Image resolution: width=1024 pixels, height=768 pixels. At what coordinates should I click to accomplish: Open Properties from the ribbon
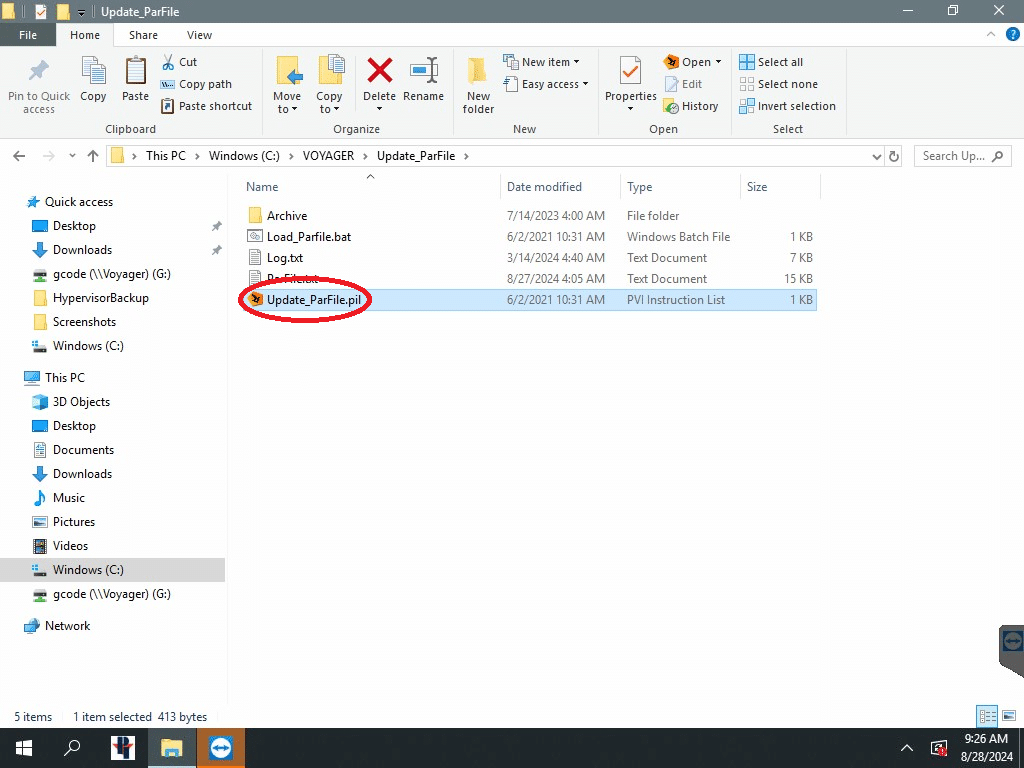click(x=630, y=80)
